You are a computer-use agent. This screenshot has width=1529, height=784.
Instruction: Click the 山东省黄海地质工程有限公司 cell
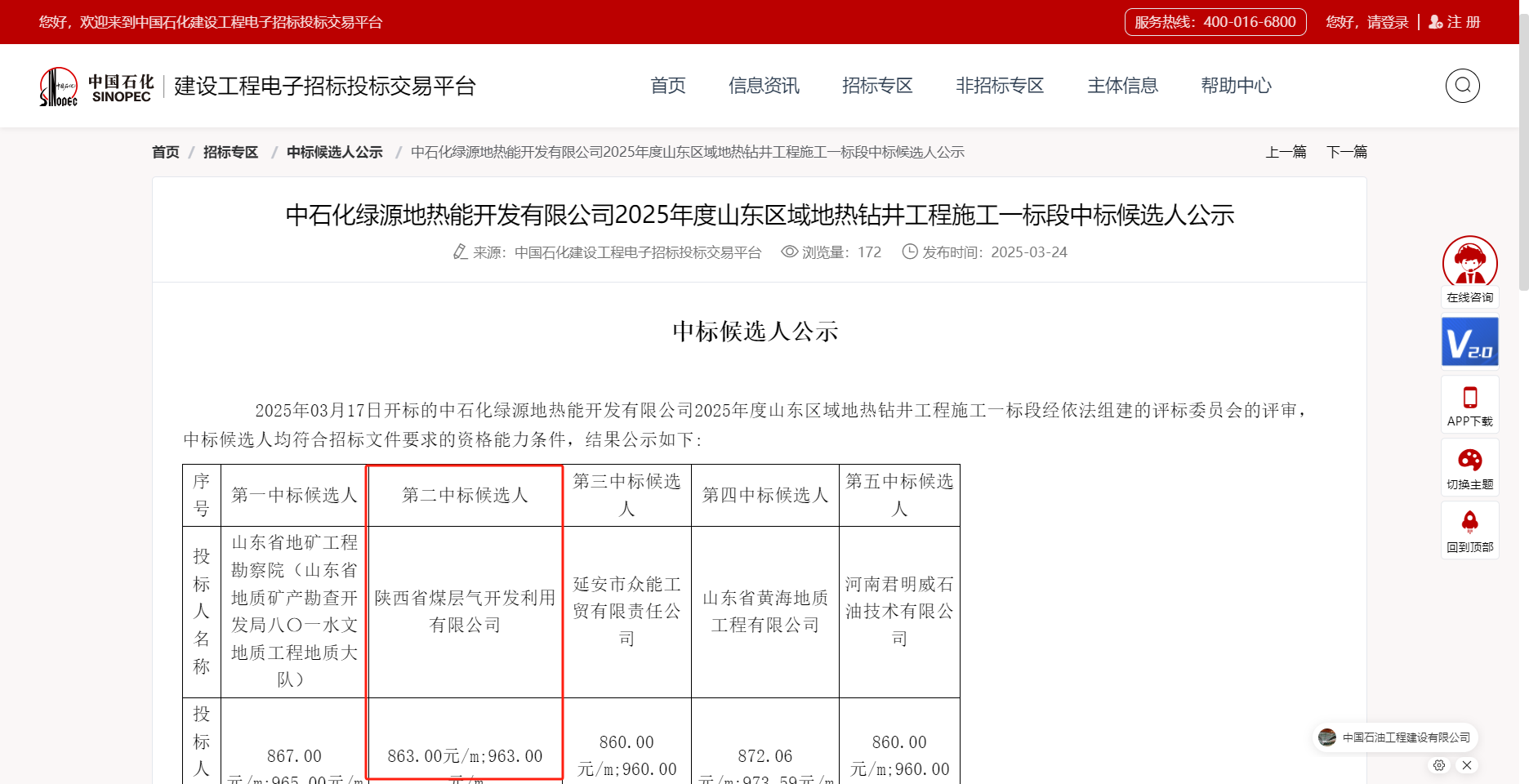click(765, 612)
